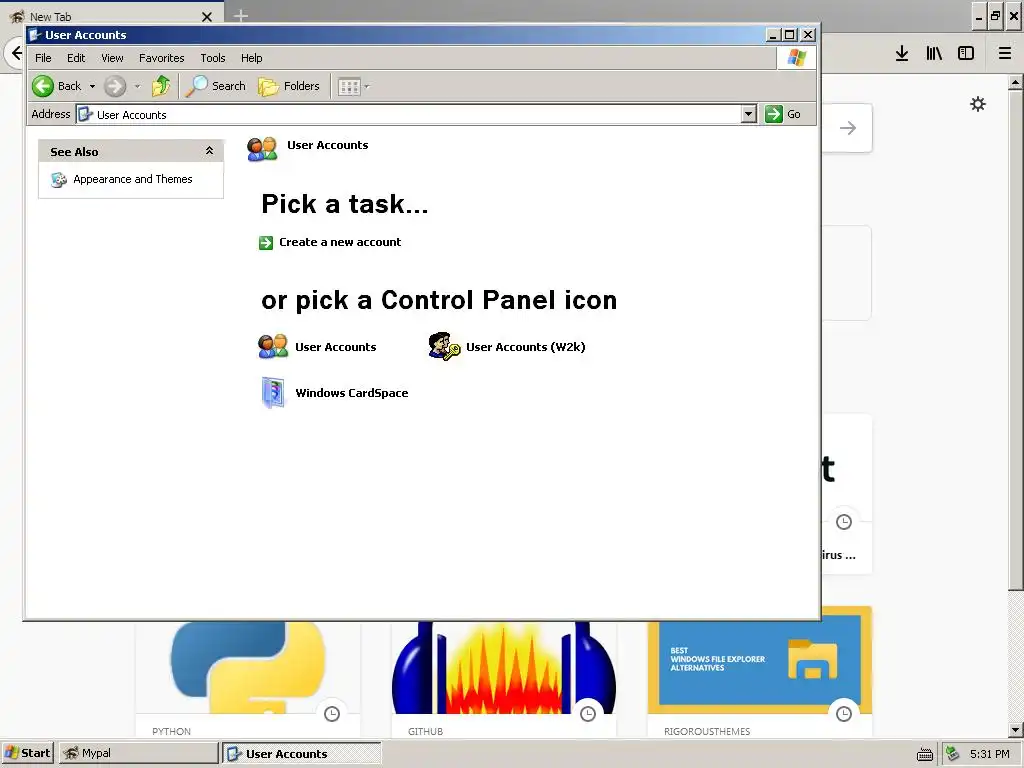This screenshot has height=768, width=1024.
Task: Click the User Accounts header icon
Action: tap(262, 149)
